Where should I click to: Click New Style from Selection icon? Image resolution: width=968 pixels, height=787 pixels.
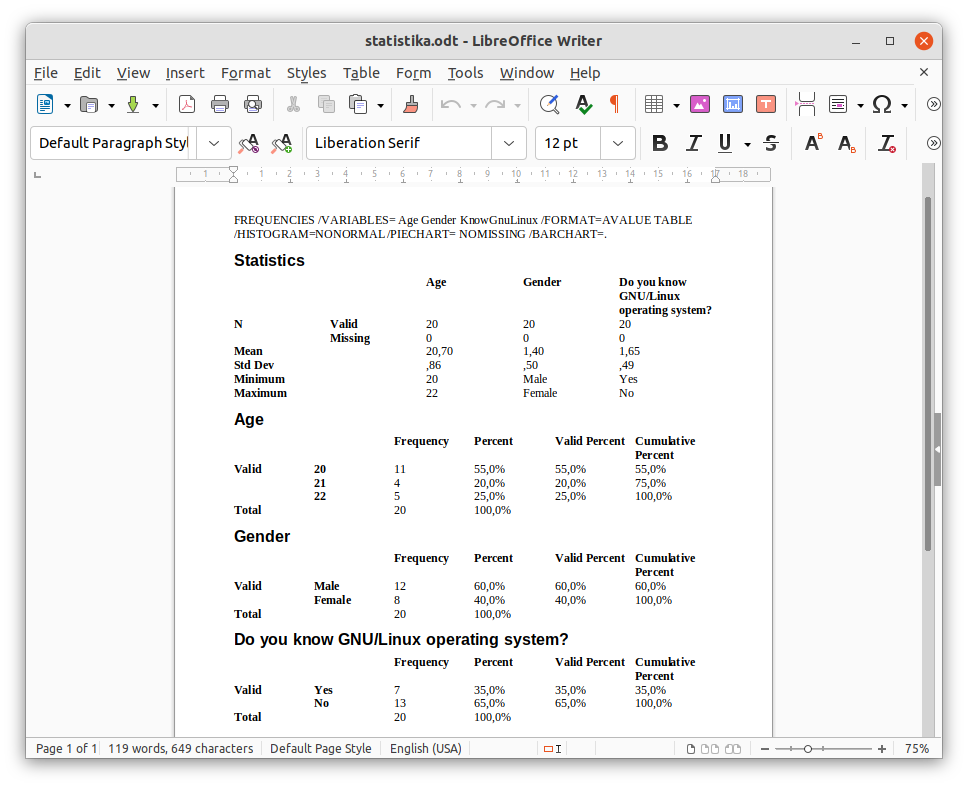[282, 143]
